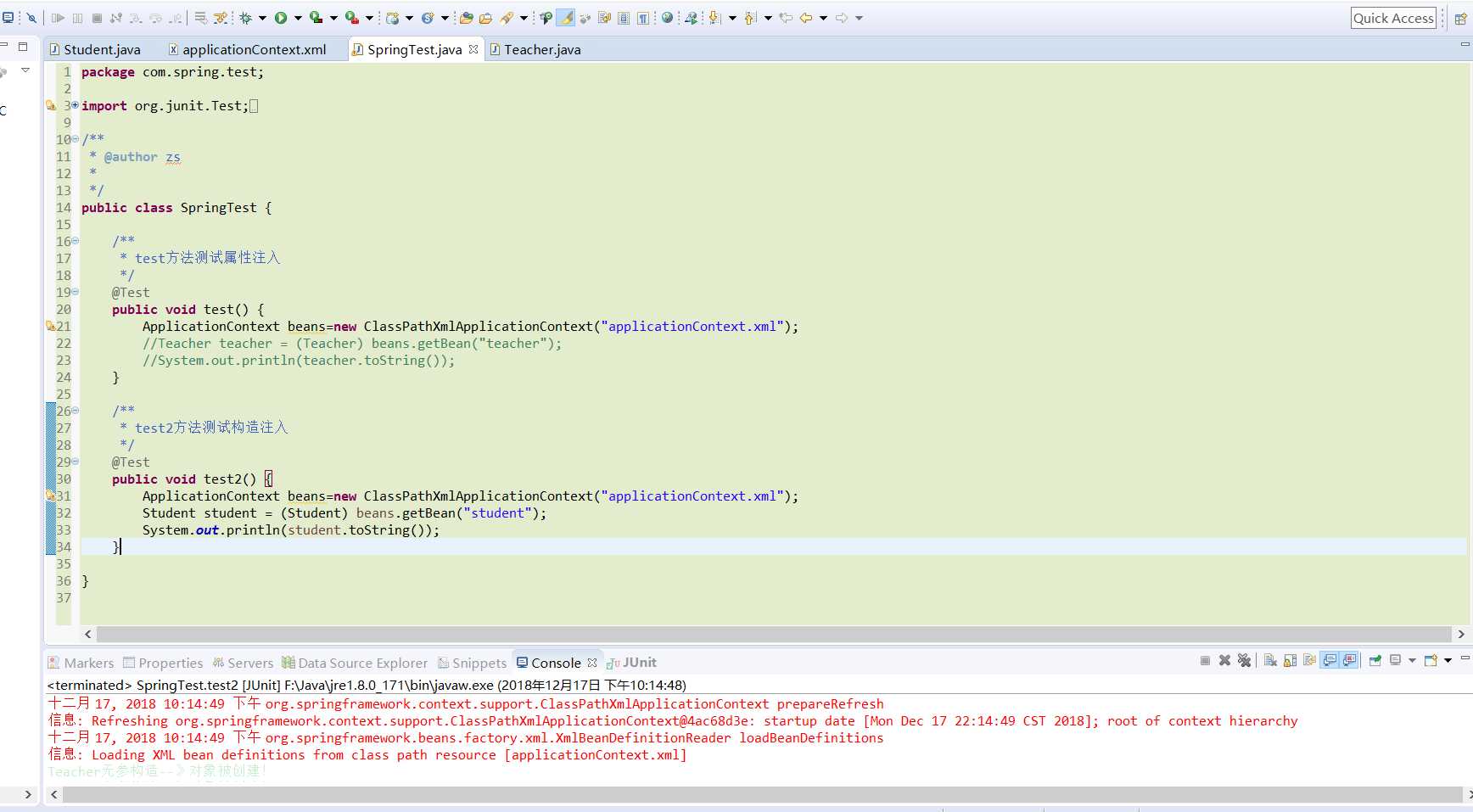Click the New Java Class icon

(428, 18)
